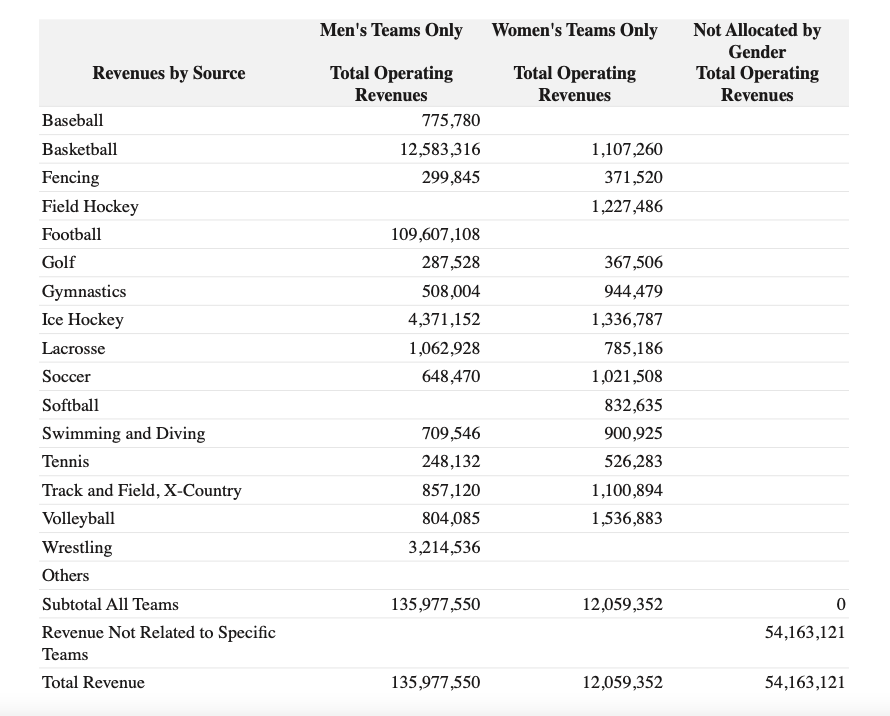890x716 pixels.
Task: Select Revenue Not Related to Specific Teams label
Action: pos(159,643)
